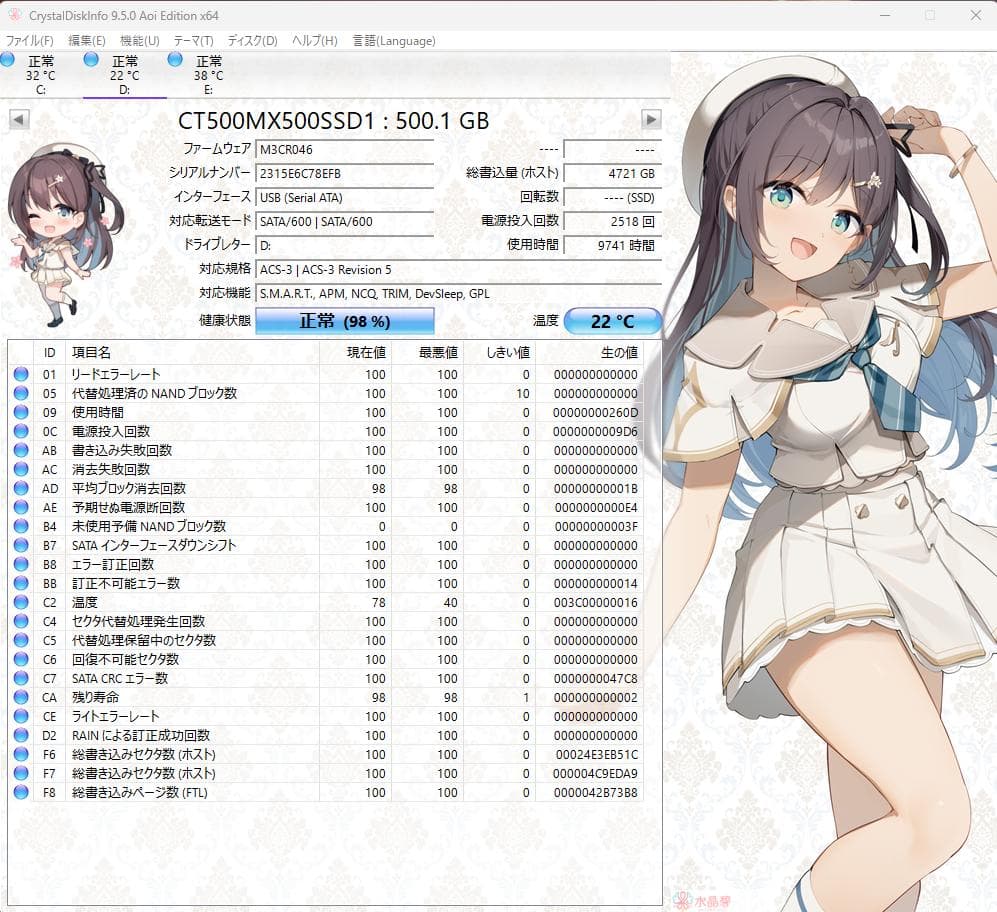The height and width of the screenshot is (912, 997).
Task: Click status icon for AC 消去失敗回数
Action: click(21, 469)
